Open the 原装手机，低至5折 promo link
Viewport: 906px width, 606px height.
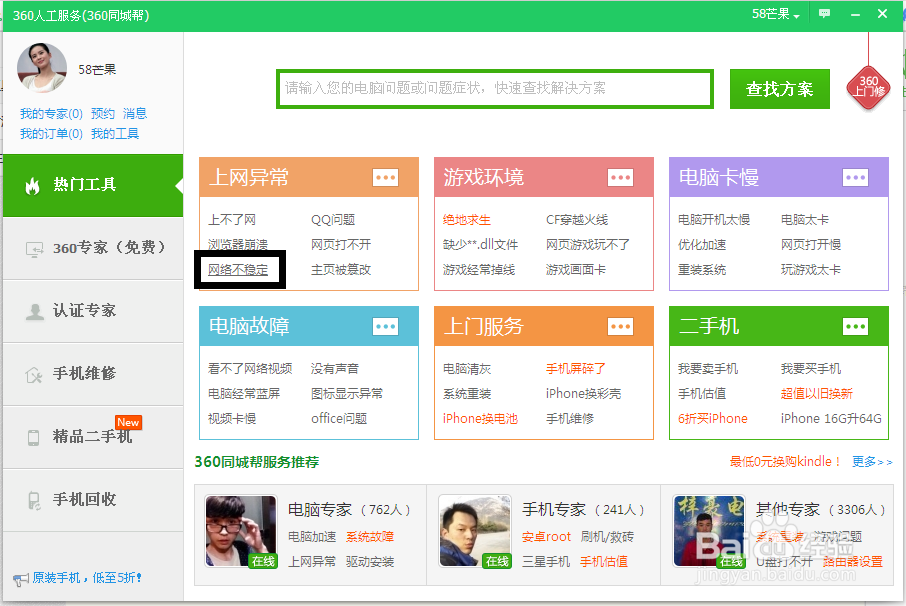tap(87, 578)
